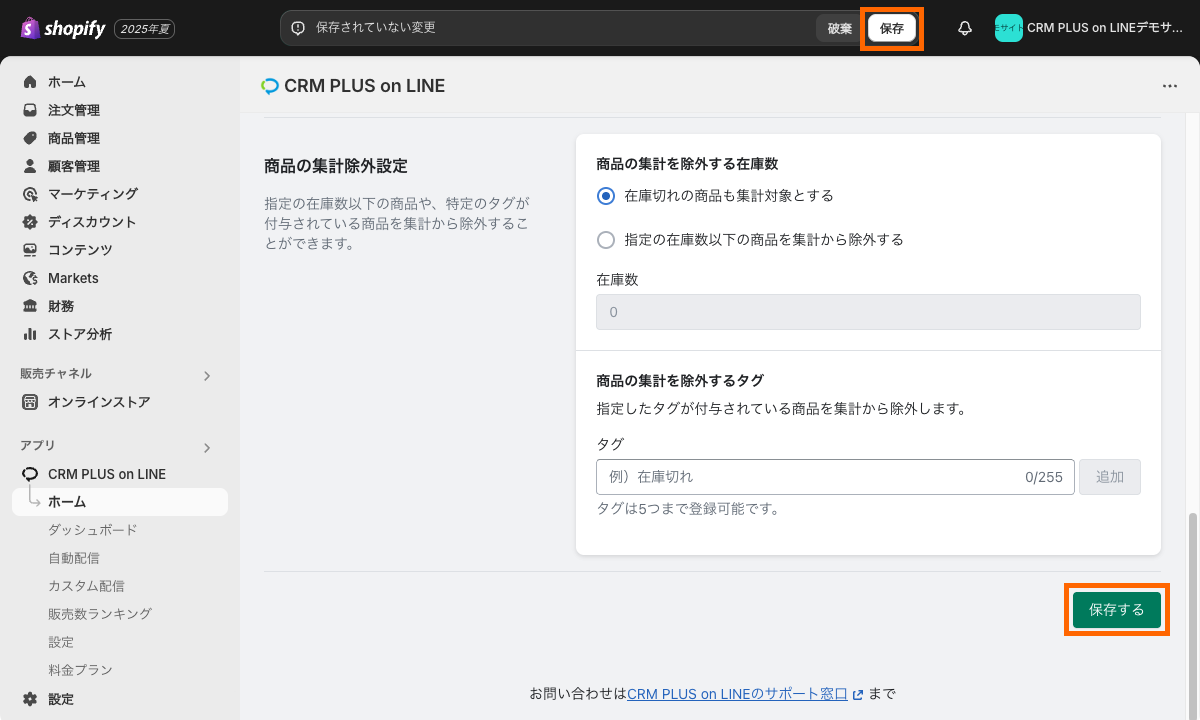The width and height of the screenshot is (1200, 720).
Task: Click the 商品の集計除外設定 heading
Action: tap(336, 165)
